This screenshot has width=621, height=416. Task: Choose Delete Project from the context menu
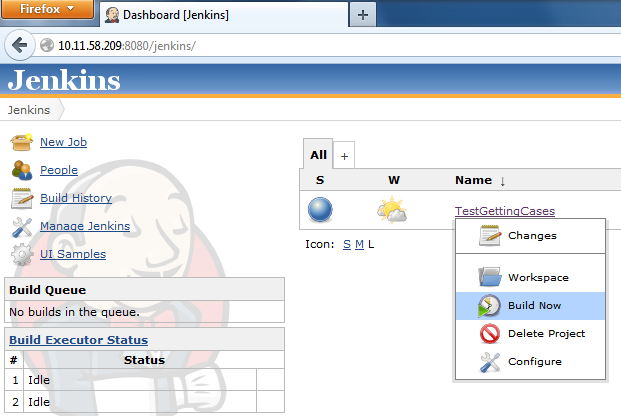530,334
